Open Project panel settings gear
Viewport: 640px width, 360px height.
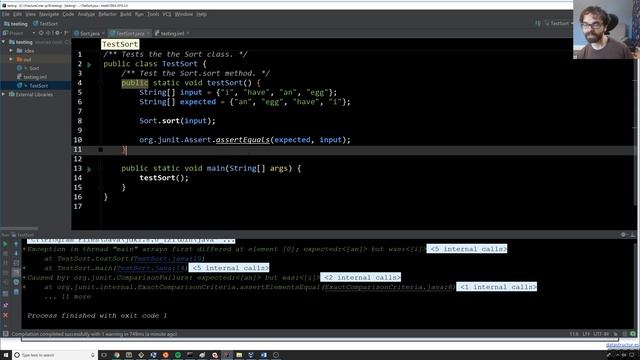[x=57, y=33]
